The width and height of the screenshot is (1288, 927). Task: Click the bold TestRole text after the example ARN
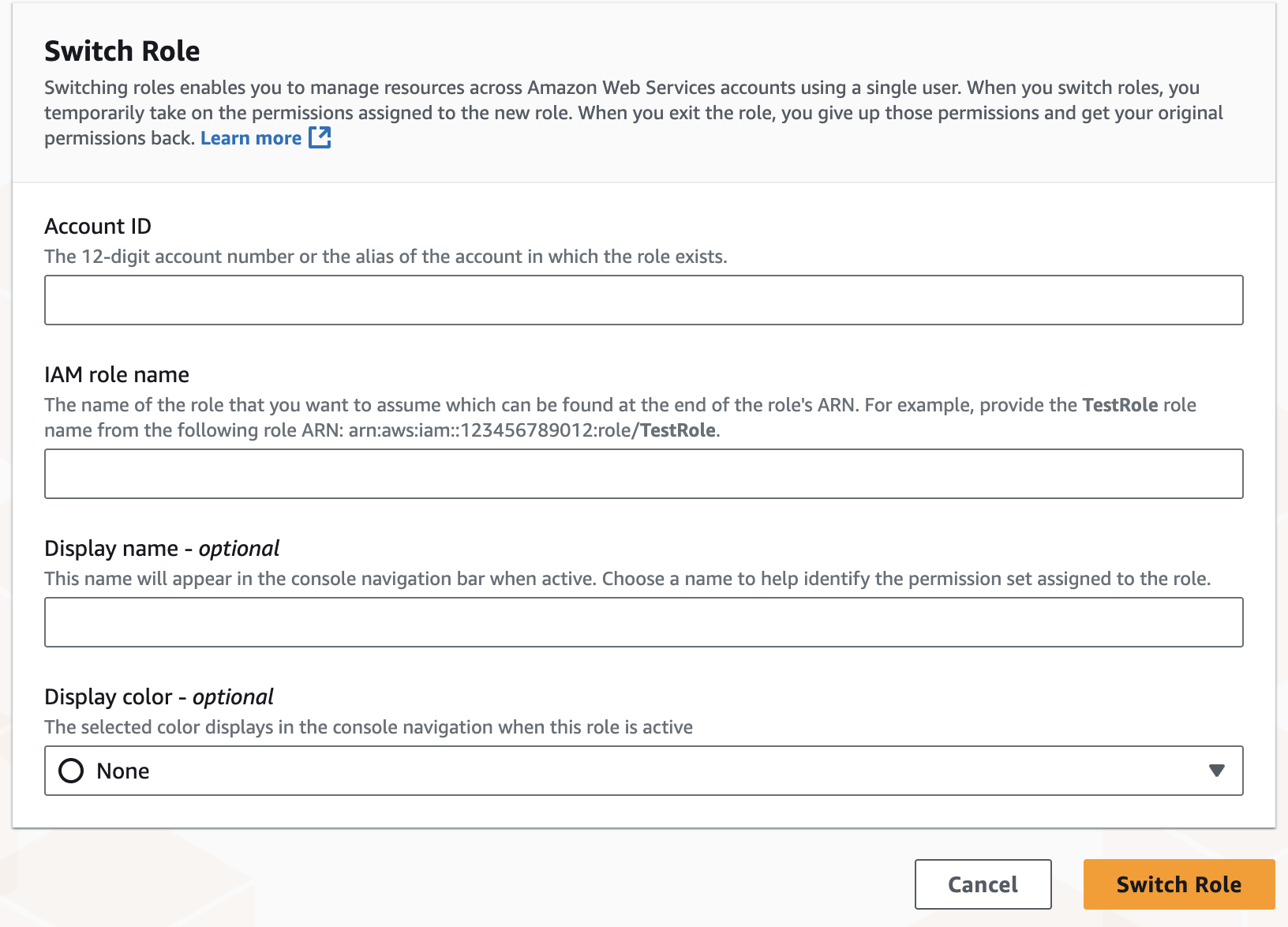[678, 430]
